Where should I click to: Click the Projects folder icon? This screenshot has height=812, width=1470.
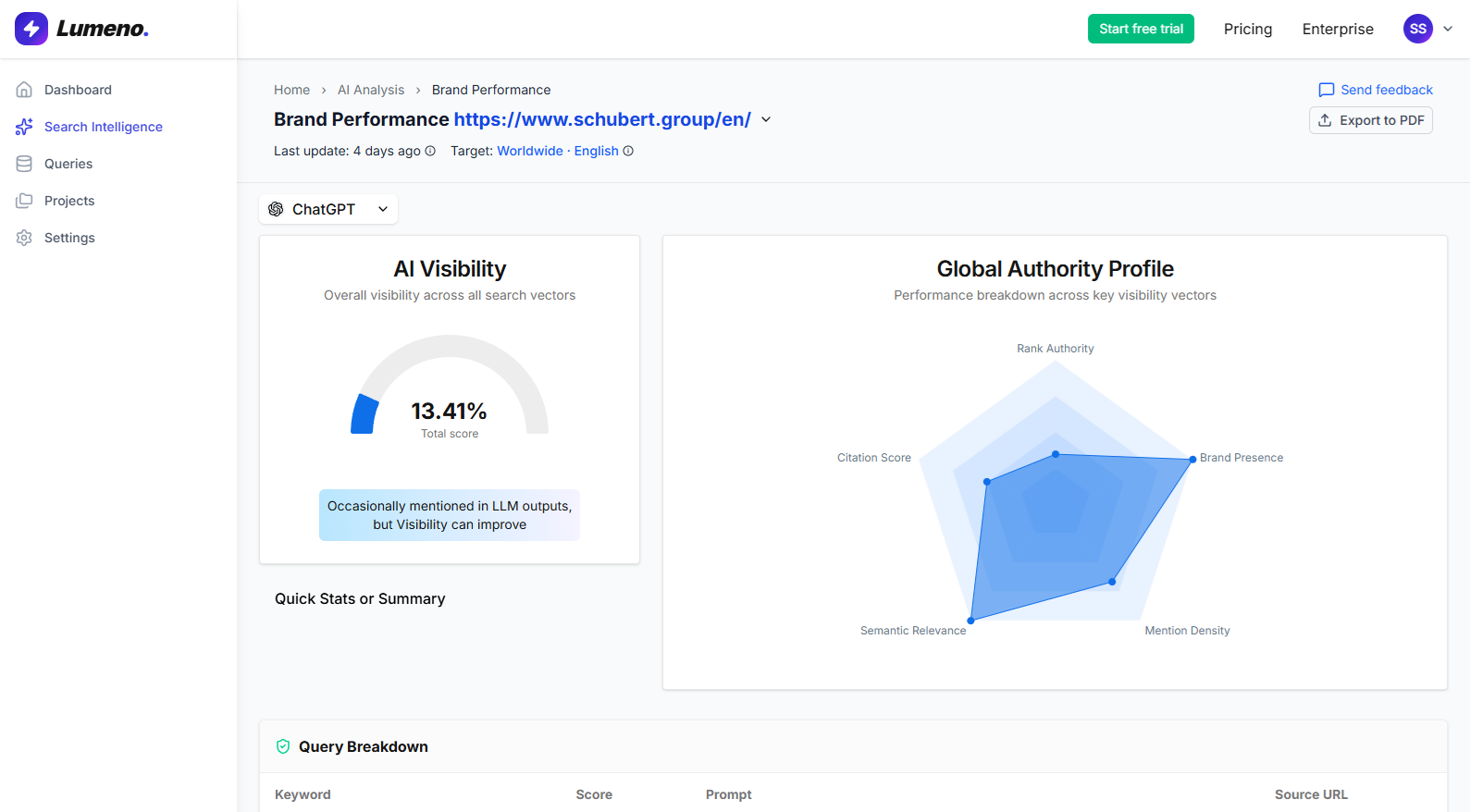click(25, 201)
